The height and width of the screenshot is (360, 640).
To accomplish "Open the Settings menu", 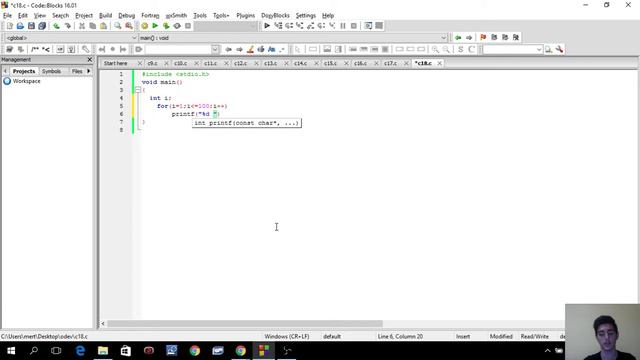I will 306,16.
